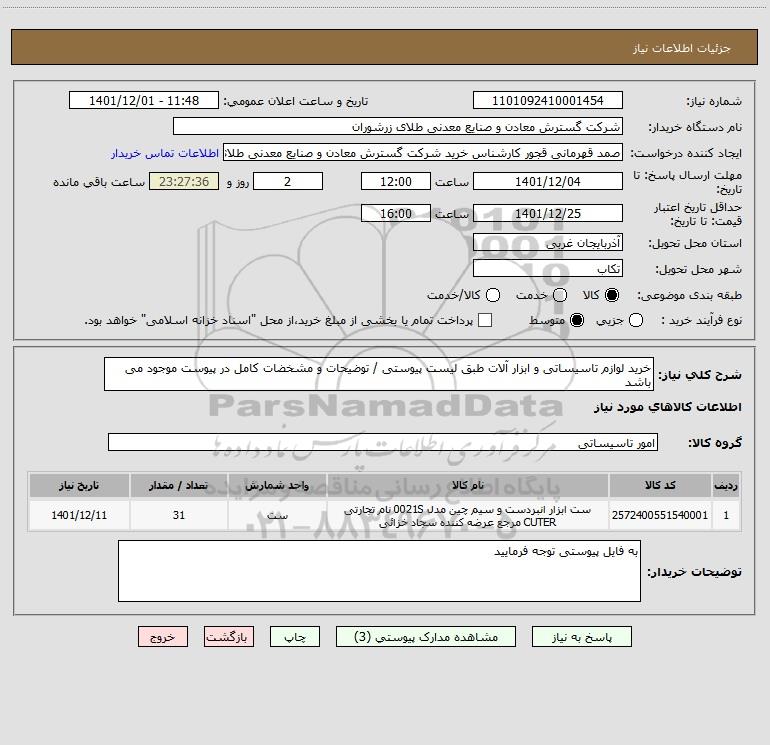Image resolution: width=770 pixels, height=745 pixels.
Task: Click the announcement date field 1401/12/01 - 11:48
Action: [144, 100]
